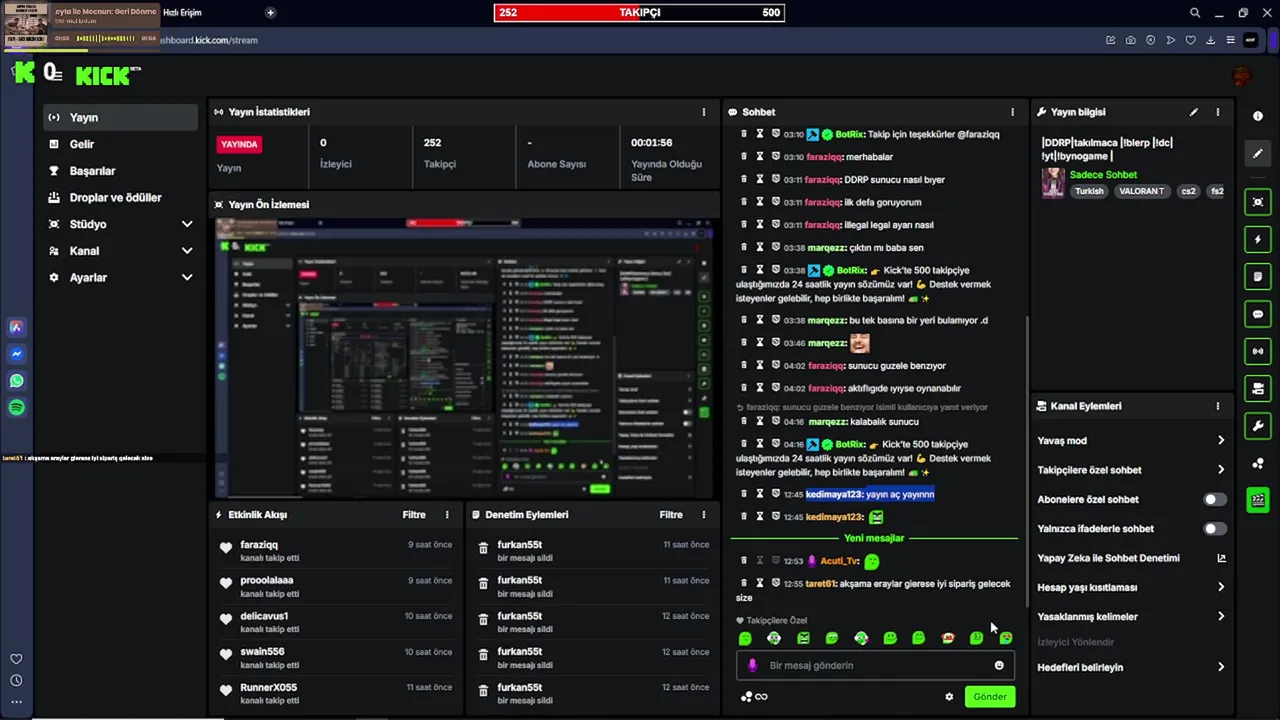Image resolution: width=1280 pixels, height=720 pixels.
Task: Expand the Ayarlar sidebar section
Action: [x=120, y=277]
